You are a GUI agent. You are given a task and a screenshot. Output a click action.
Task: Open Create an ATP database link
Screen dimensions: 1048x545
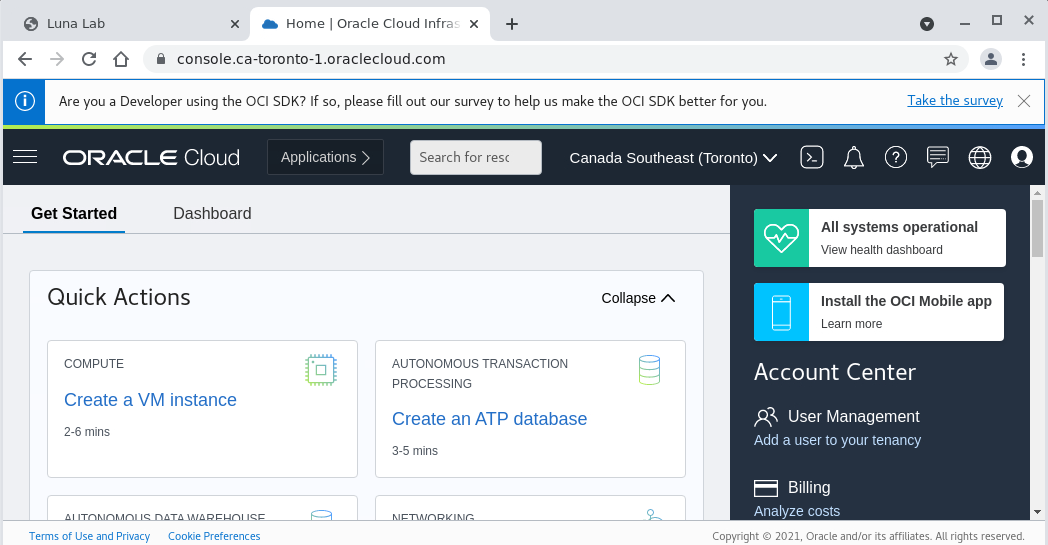click(489, 419)
